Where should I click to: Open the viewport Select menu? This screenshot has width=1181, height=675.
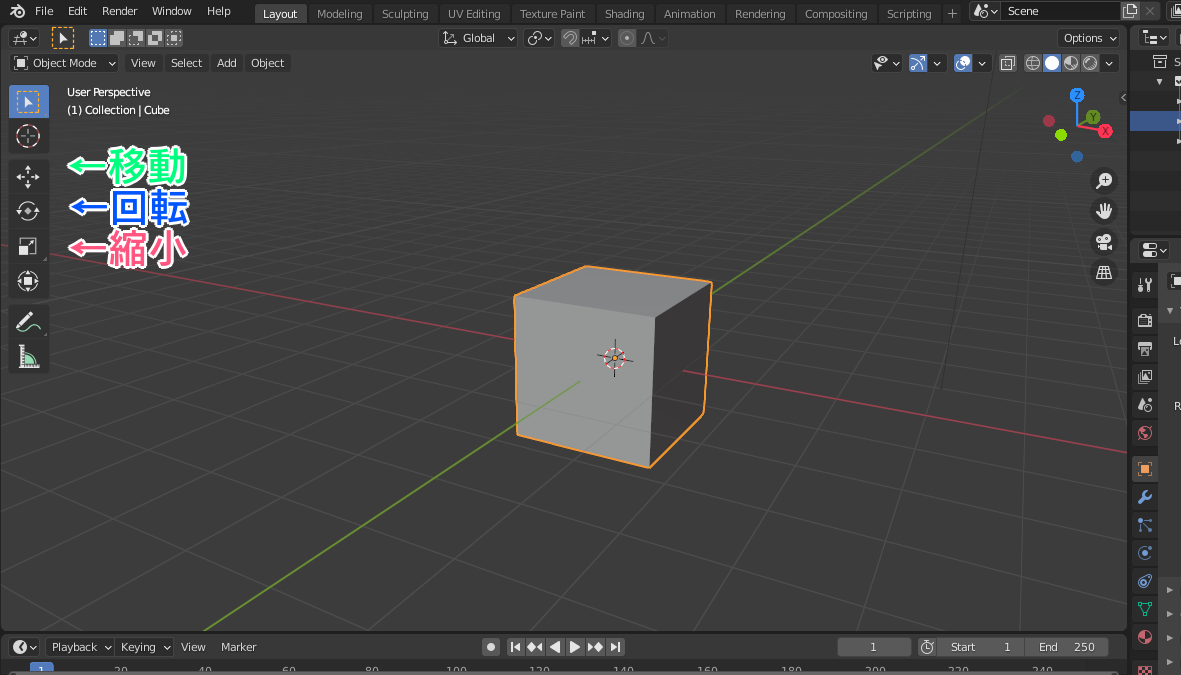[x=186, y=63]
